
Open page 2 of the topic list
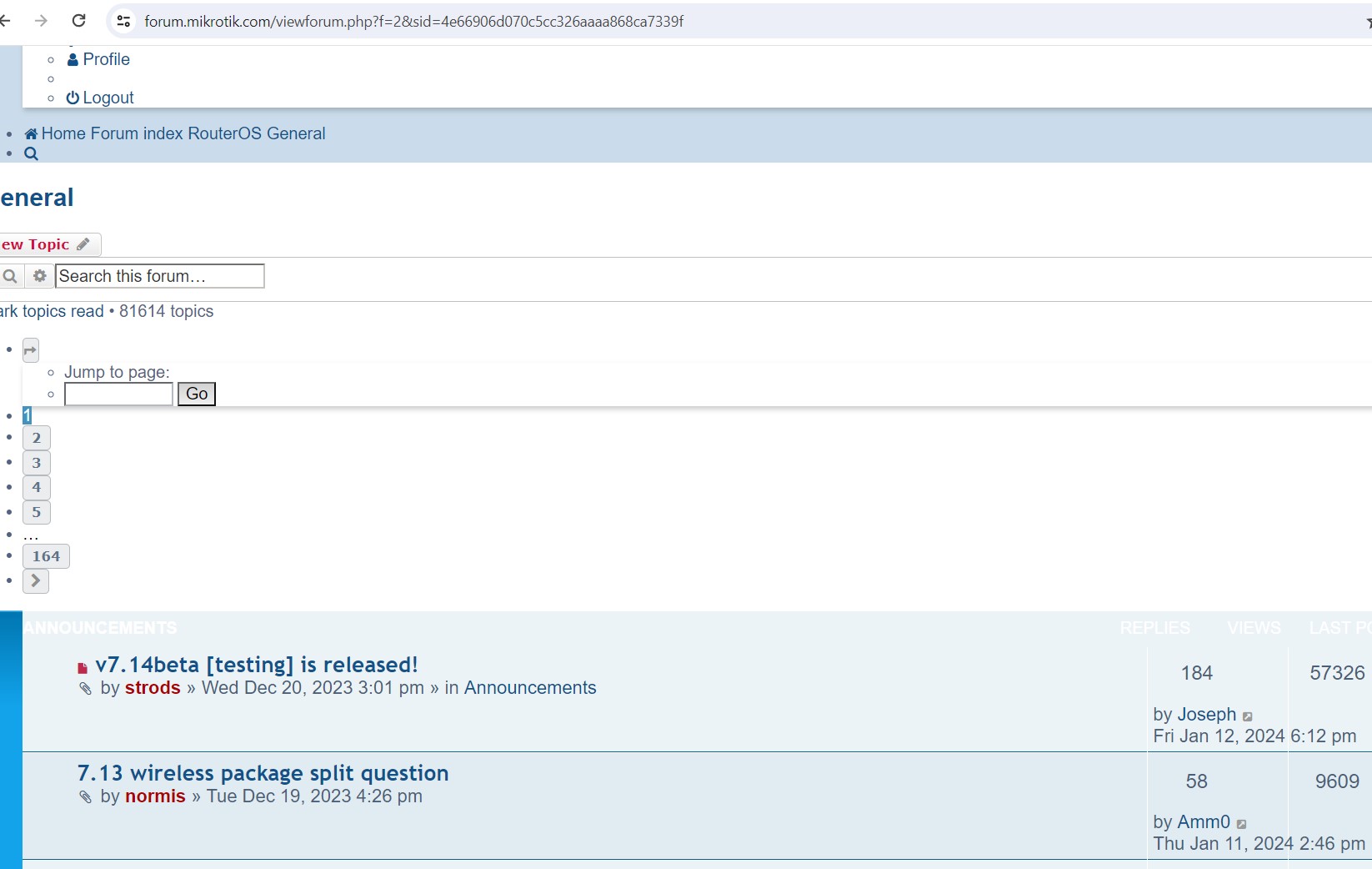[x=35, y=437]
